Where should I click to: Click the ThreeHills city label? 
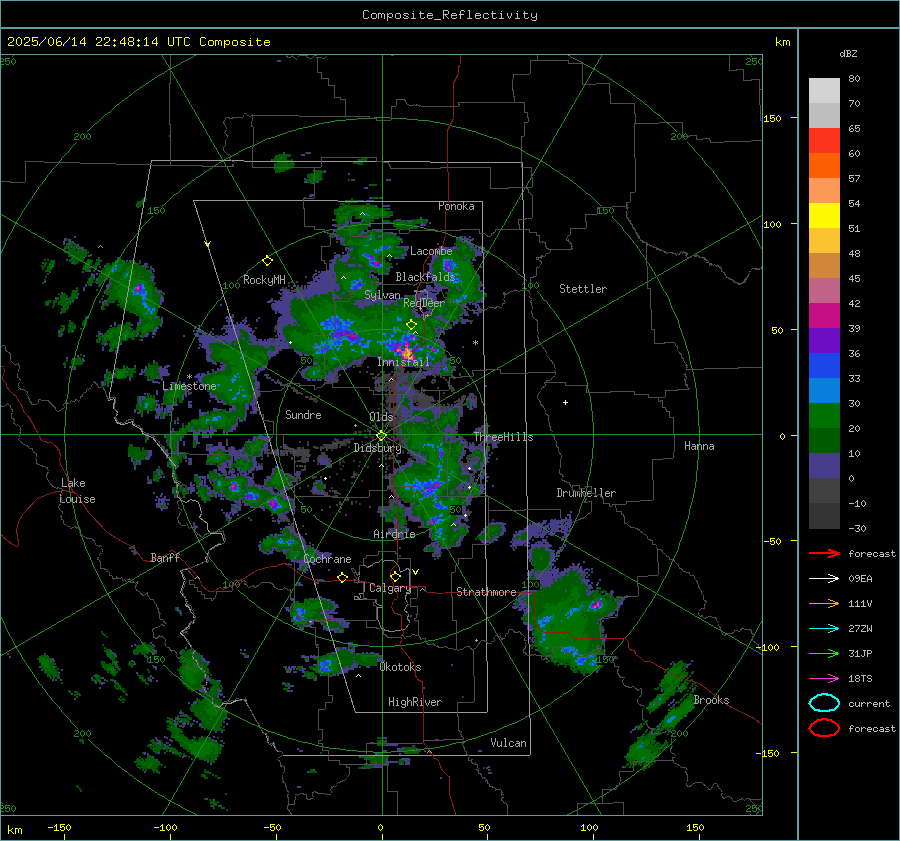coord(503,437)
